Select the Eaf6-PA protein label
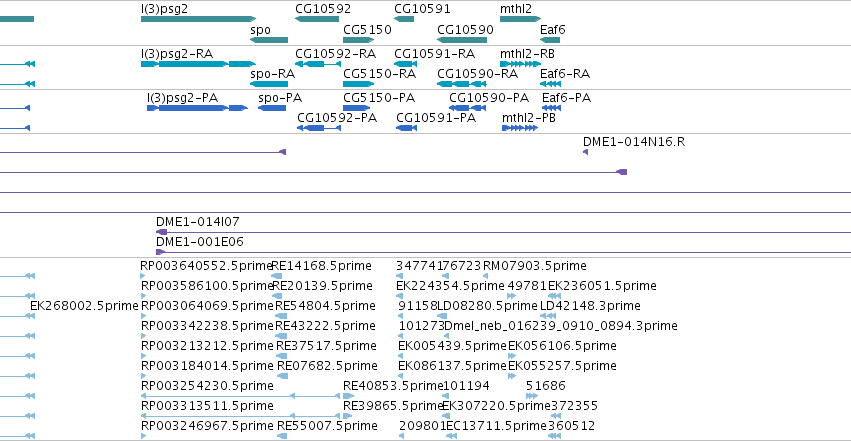 pyautogui.click(x=567, y=98)
